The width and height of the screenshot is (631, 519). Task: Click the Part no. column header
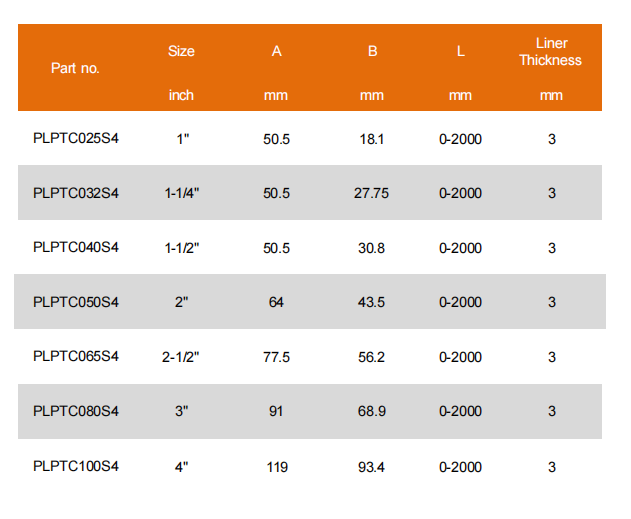(x=75, y=69)
